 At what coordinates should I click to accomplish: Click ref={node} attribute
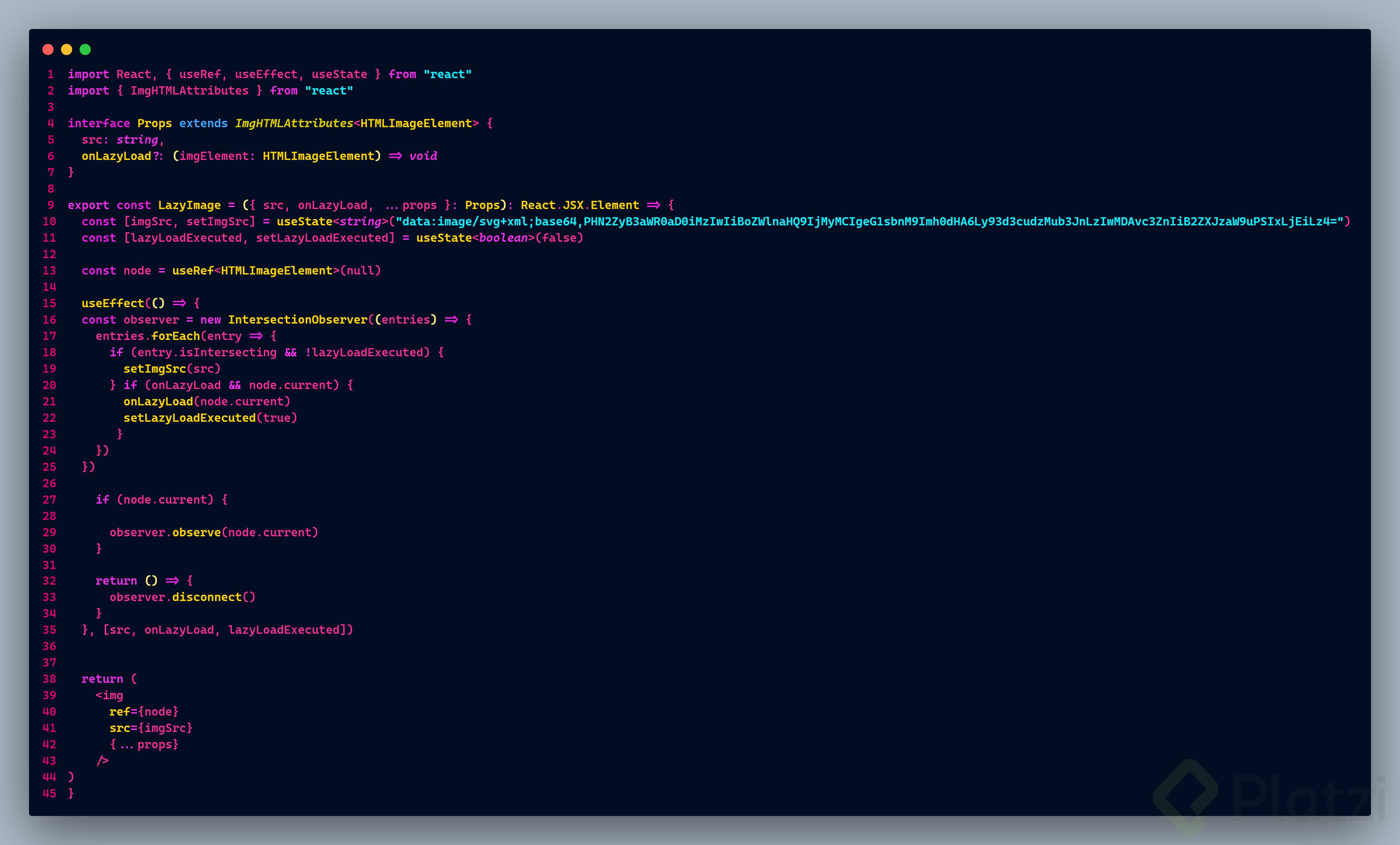[x=144, y=711]
